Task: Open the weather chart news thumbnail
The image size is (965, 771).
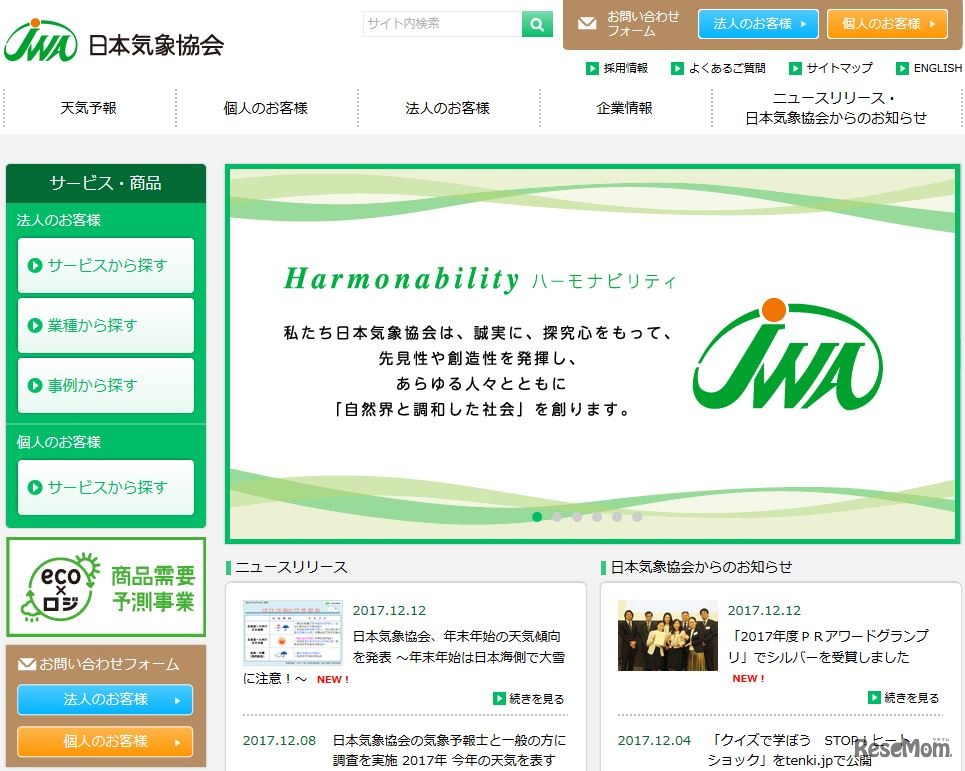Action: tap(293, 633)
